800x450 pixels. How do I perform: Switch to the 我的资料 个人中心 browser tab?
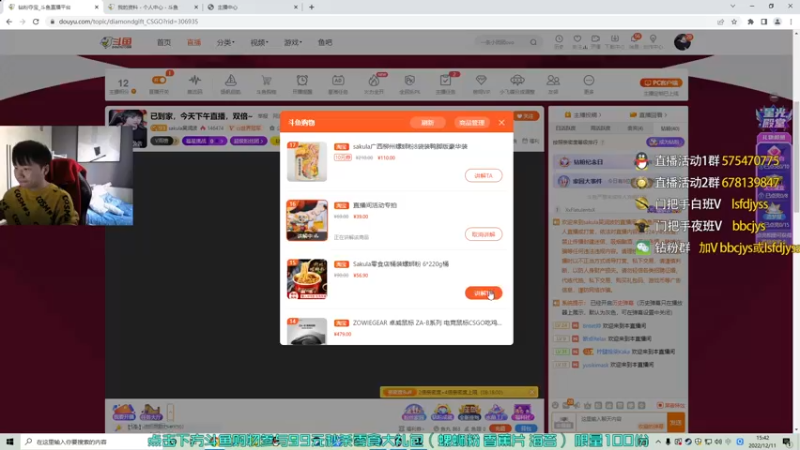tap(152, 7)
